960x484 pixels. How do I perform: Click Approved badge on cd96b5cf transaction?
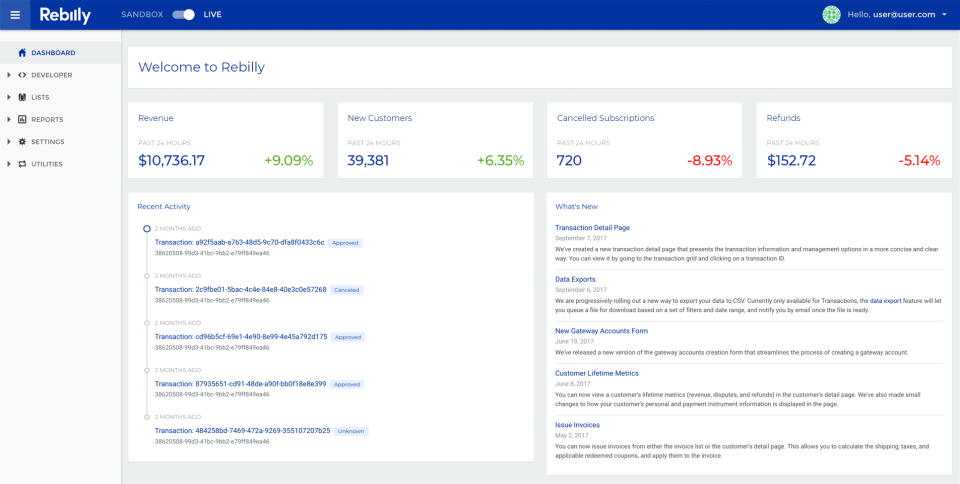coord(348,337)
